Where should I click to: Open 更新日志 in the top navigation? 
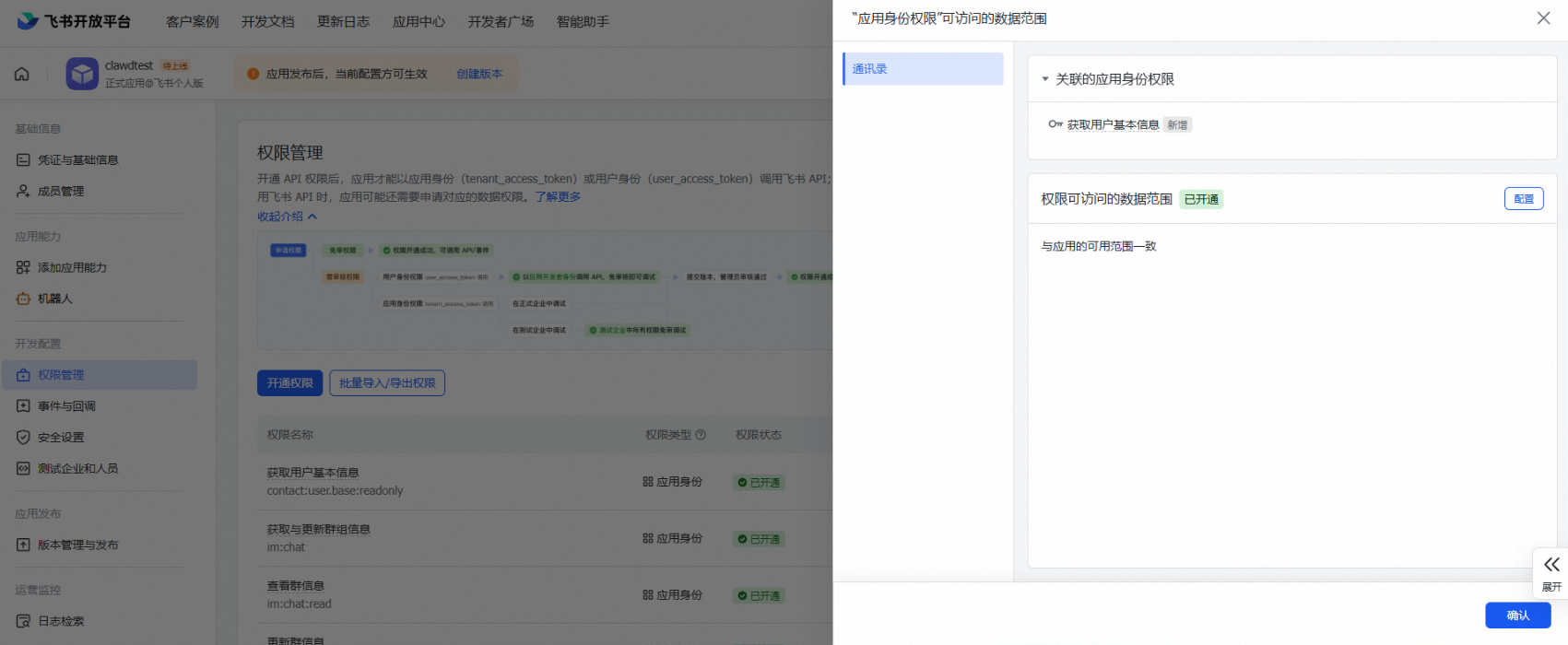[x=343, y=22]
